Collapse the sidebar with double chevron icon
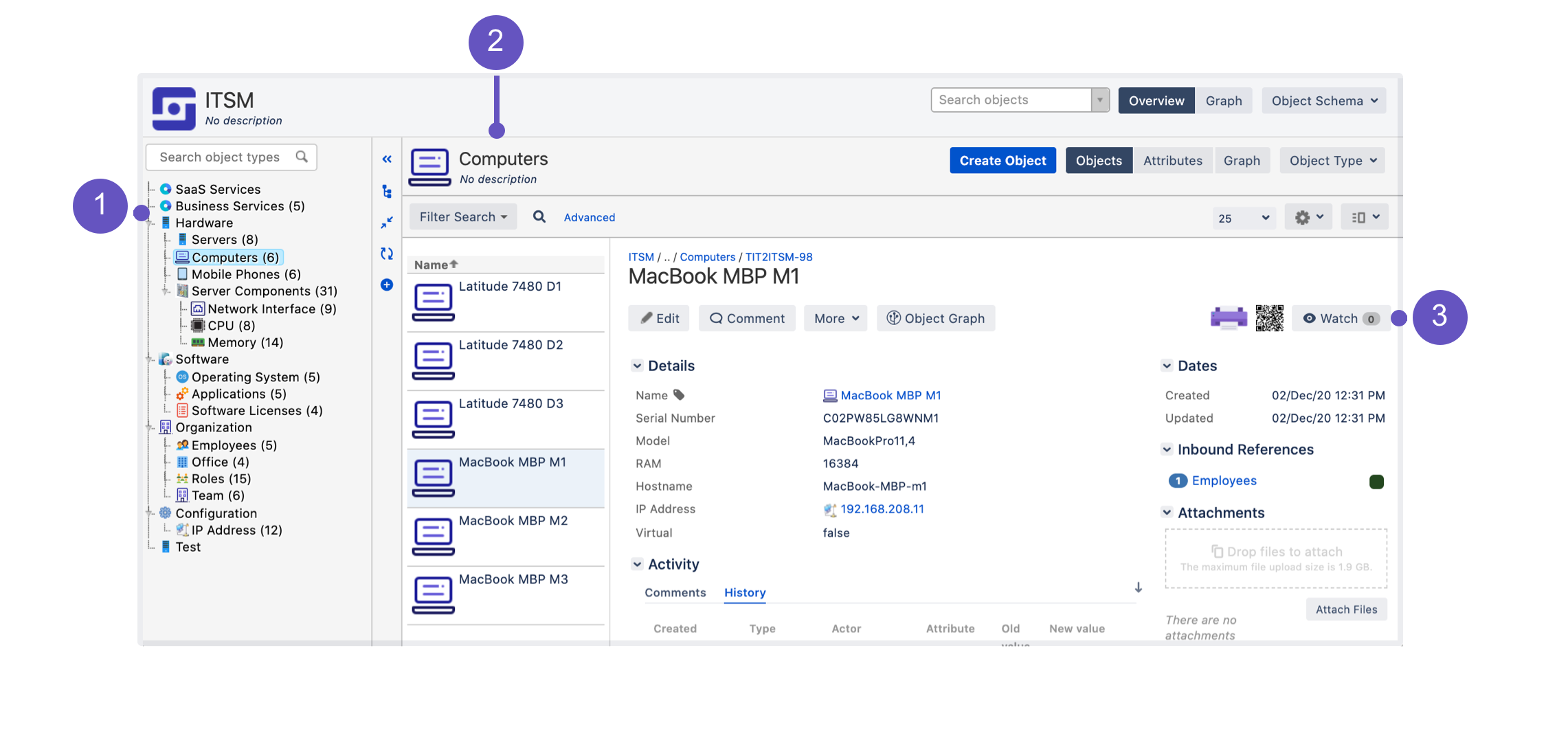 point(387,159)
